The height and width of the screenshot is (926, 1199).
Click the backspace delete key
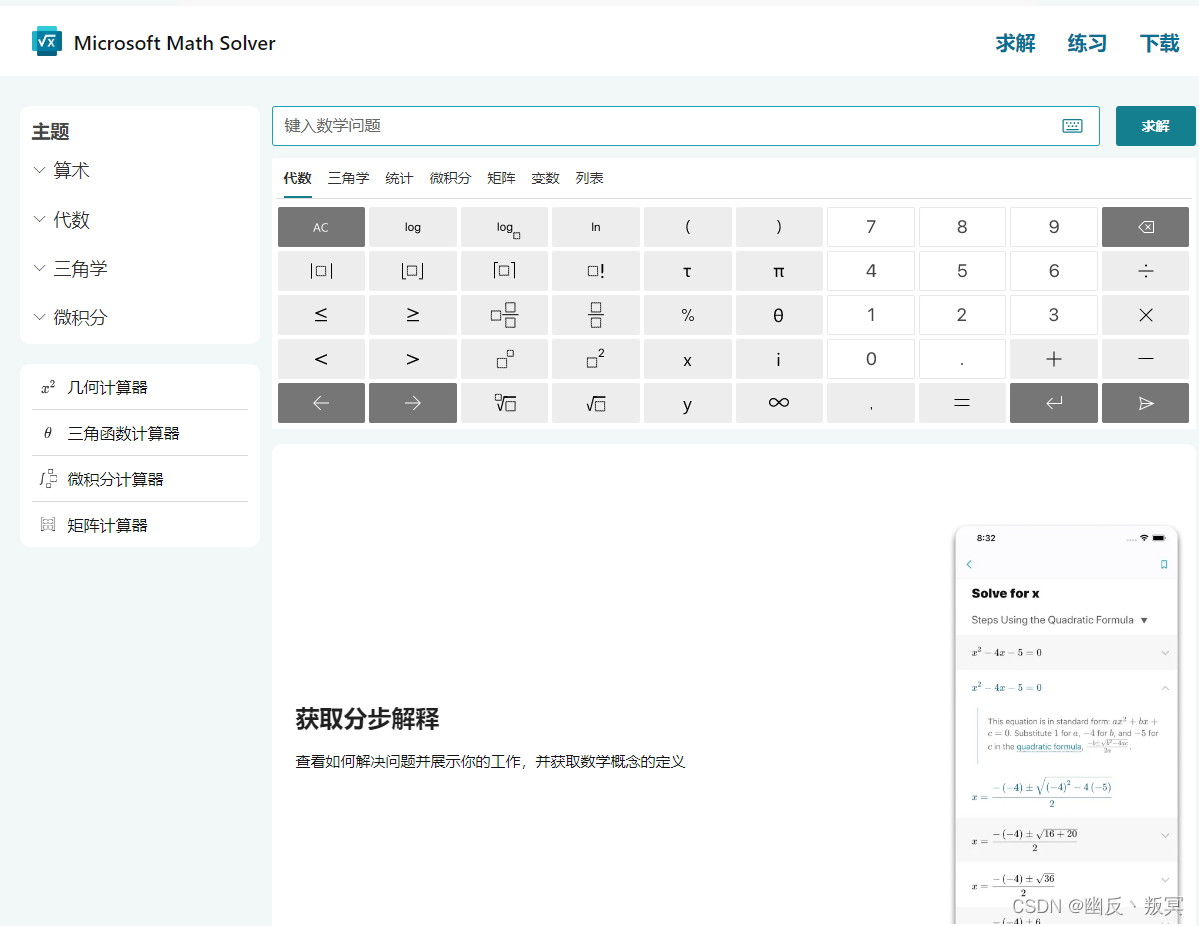[x=1145, y=227]
